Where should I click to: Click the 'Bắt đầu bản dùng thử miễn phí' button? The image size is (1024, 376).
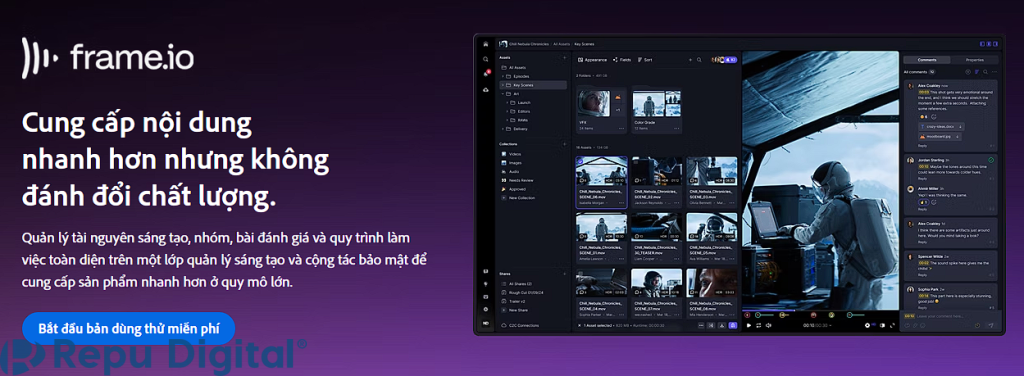point(128,328)
